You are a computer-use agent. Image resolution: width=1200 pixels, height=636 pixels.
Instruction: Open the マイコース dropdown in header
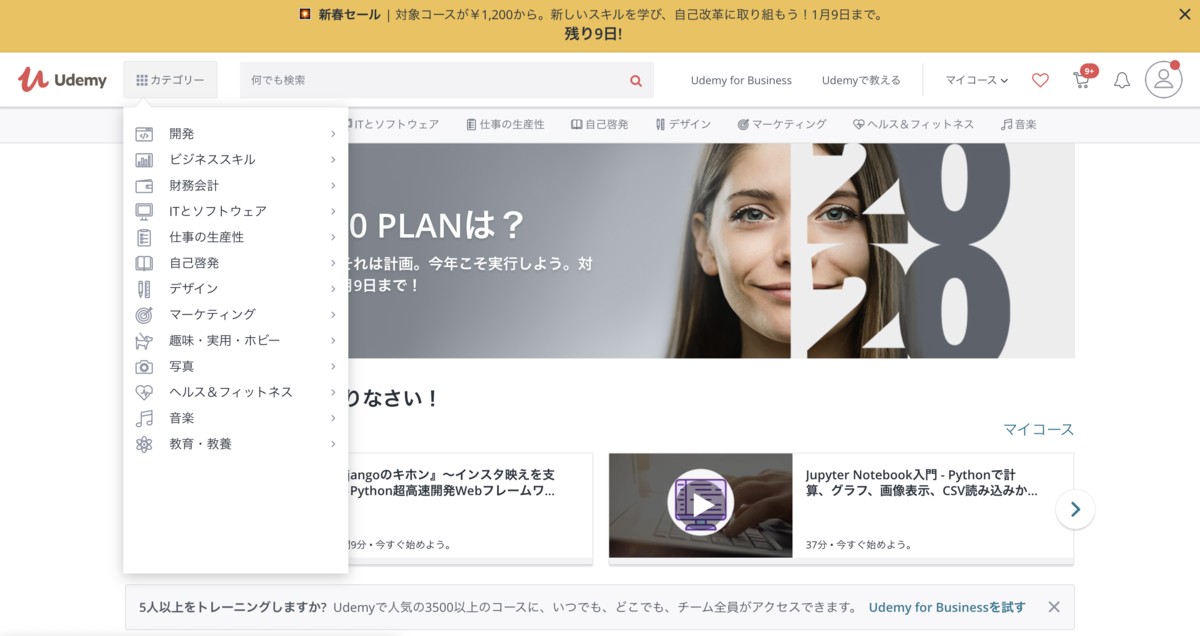tap(977, 80)
